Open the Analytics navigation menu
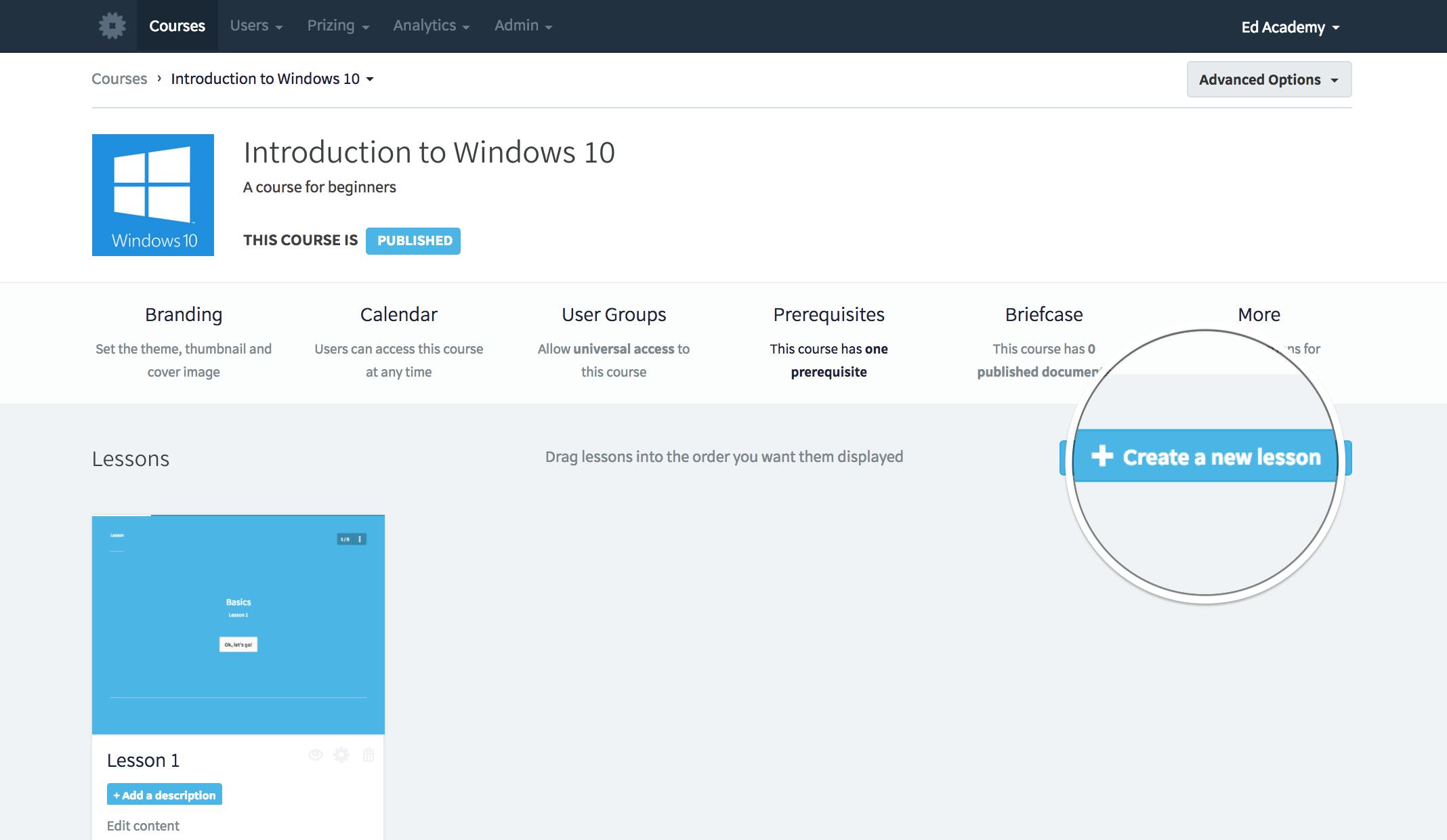 pyautogui.click(x=430, y=26)
